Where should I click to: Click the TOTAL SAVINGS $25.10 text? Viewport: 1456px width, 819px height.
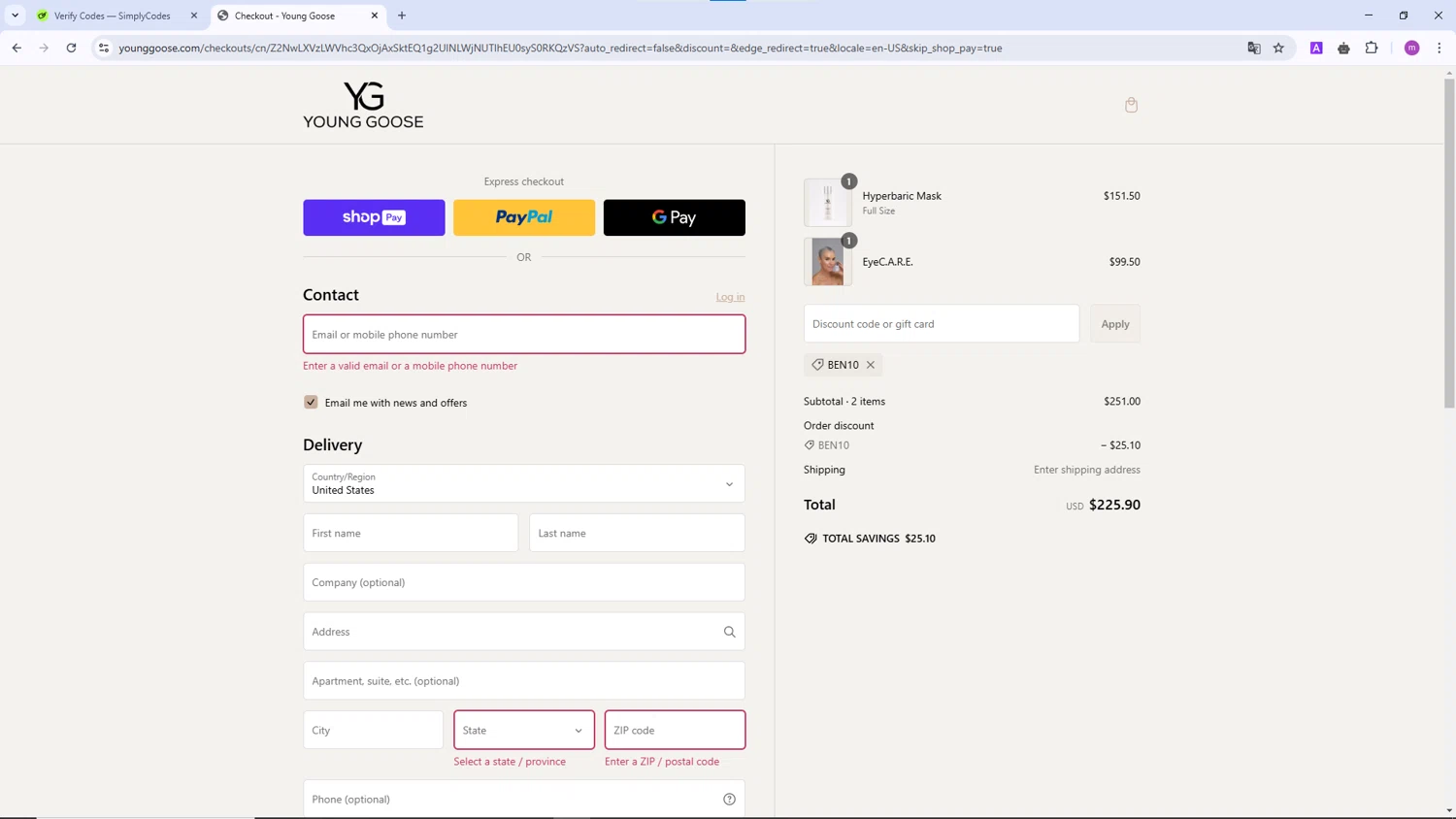[878, 539]
